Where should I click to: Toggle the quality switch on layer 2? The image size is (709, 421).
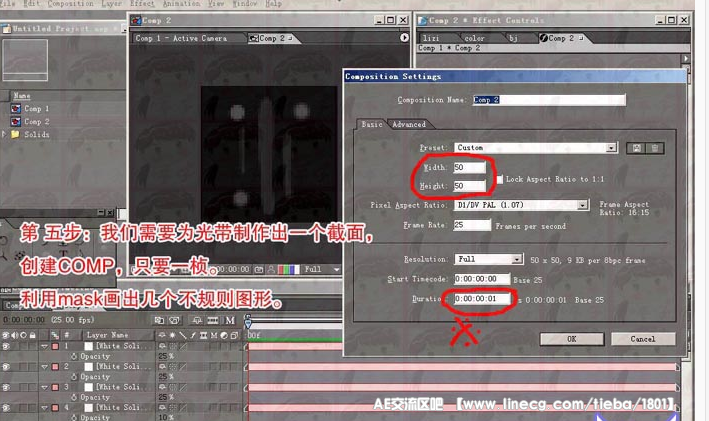pos(183,367)
